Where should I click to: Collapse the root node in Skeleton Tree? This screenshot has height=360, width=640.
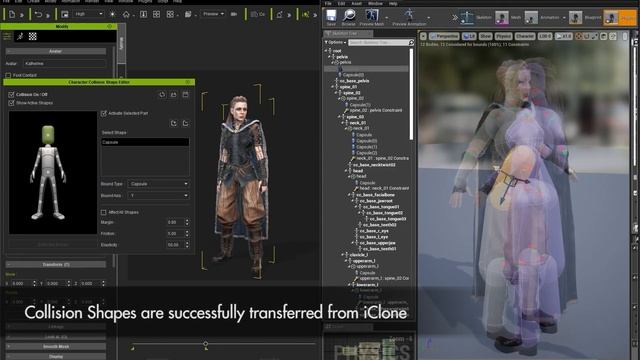[x=327, y=51]
